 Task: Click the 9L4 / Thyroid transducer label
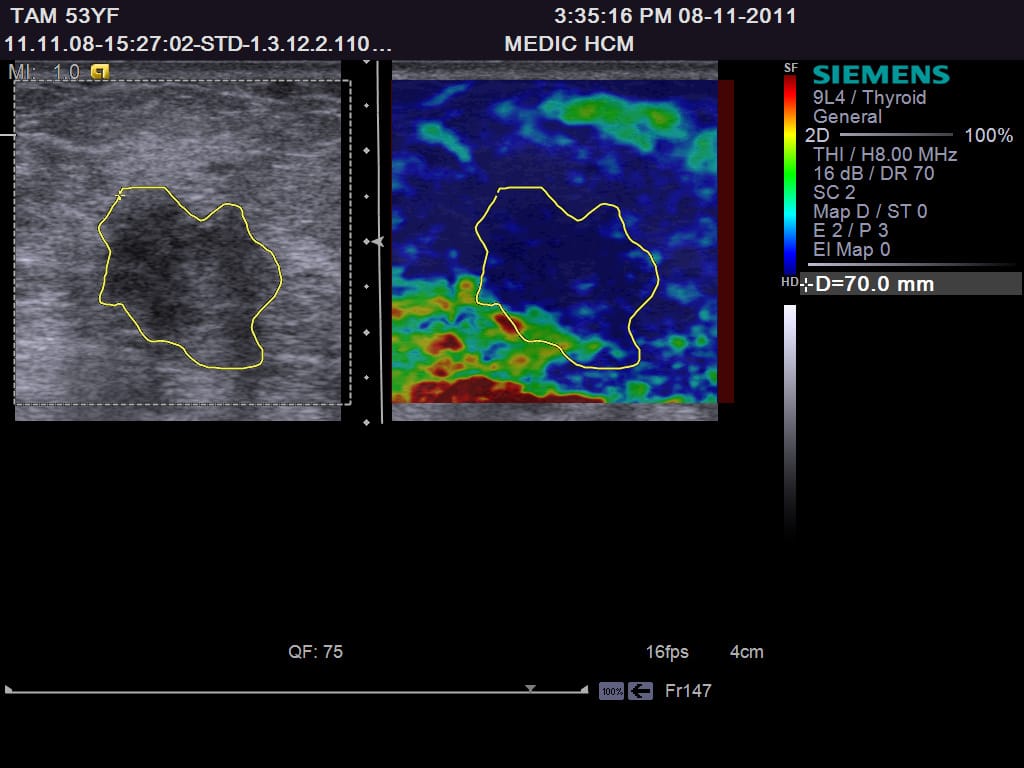(x=869, y=98)
